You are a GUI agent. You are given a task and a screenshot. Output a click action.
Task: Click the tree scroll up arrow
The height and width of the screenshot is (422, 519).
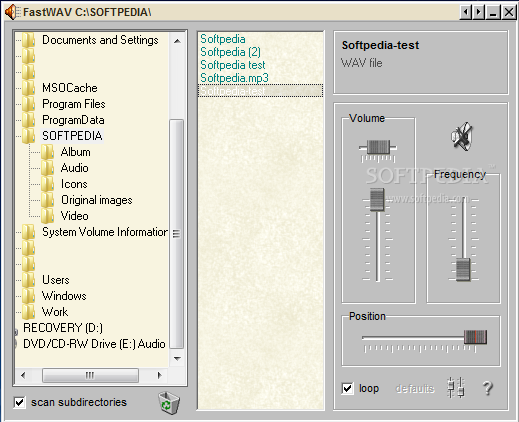pos(177,41)
